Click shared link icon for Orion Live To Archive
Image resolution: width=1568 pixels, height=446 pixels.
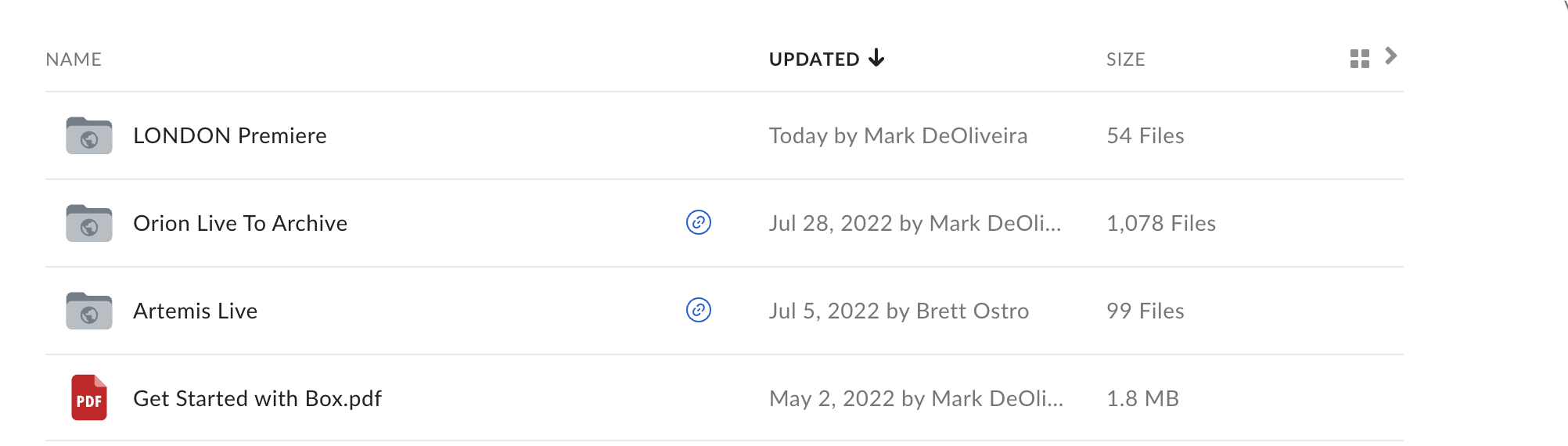pos(699,223)
